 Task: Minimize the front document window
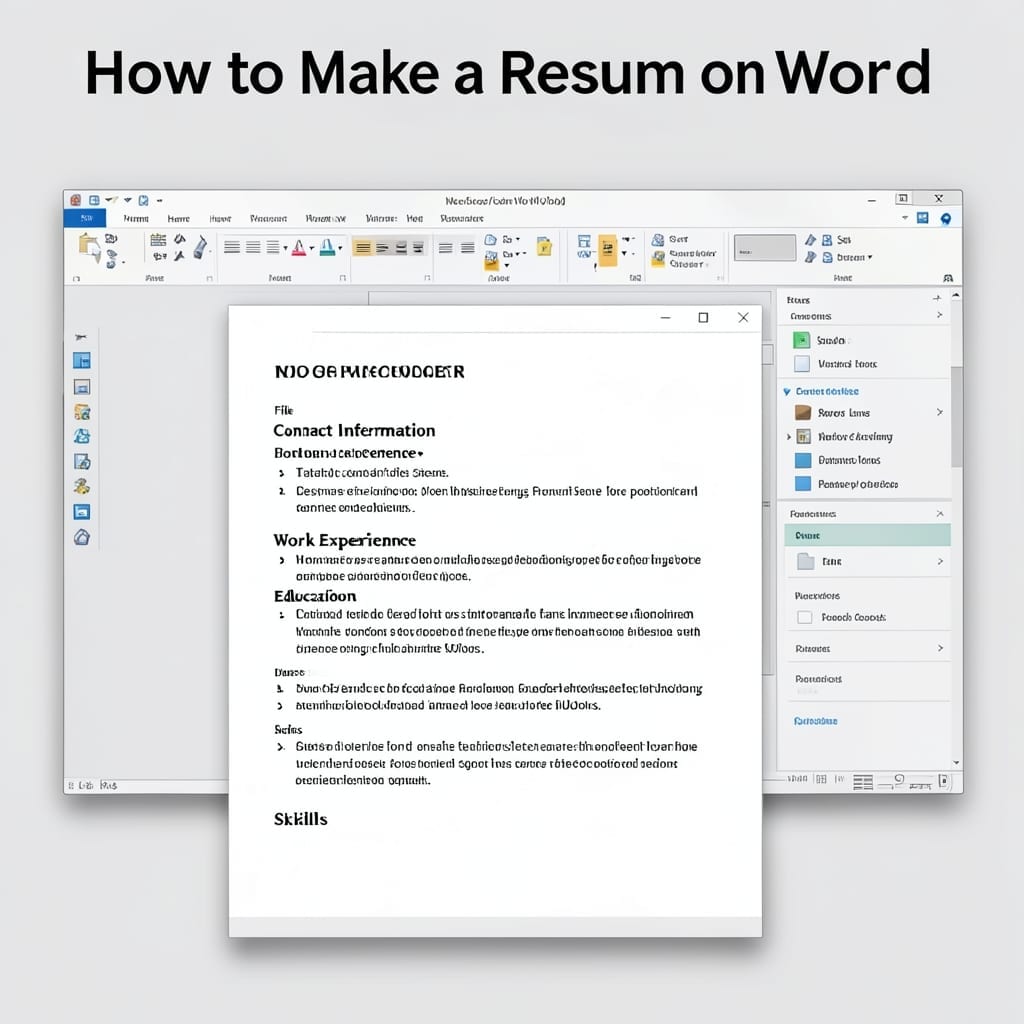[x=665, y=318]
